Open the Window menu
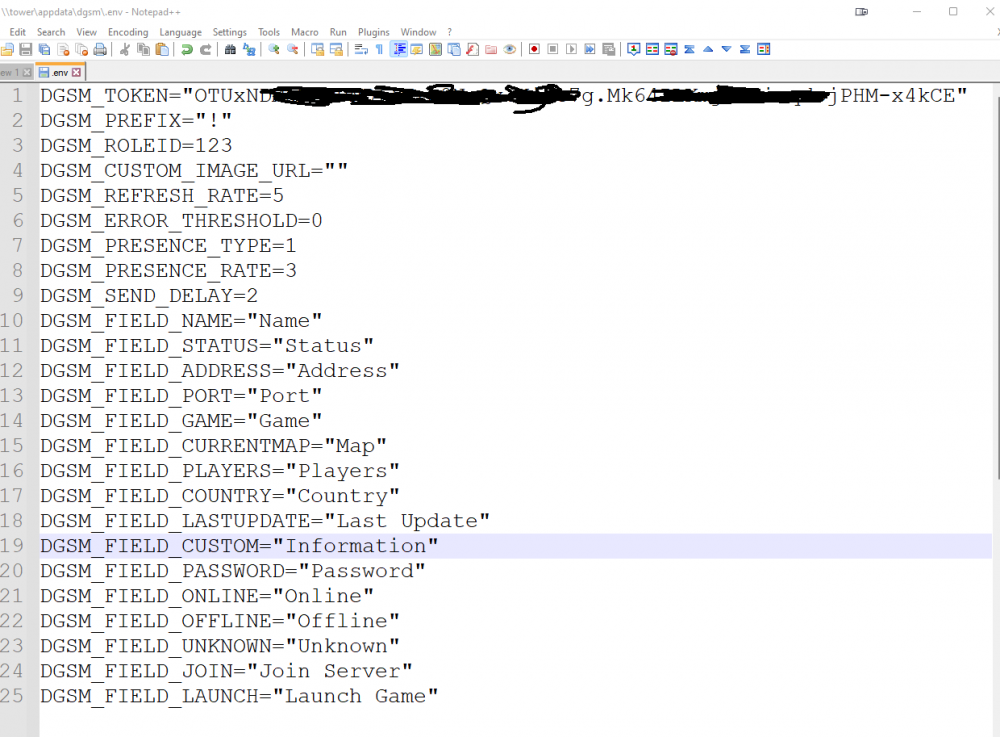This screenshot has width=1000, height=737. 418,32
